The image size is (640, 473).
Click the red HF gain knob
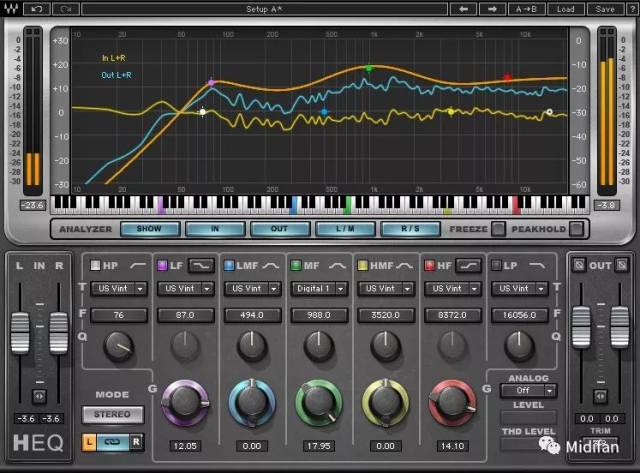pos(452,403)
